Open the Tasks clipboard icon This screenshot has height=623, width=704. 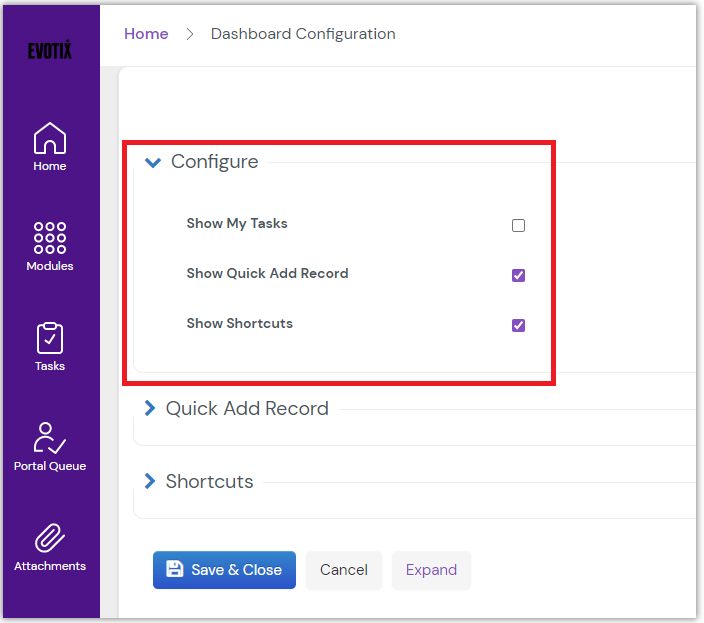tap(50, 338)
